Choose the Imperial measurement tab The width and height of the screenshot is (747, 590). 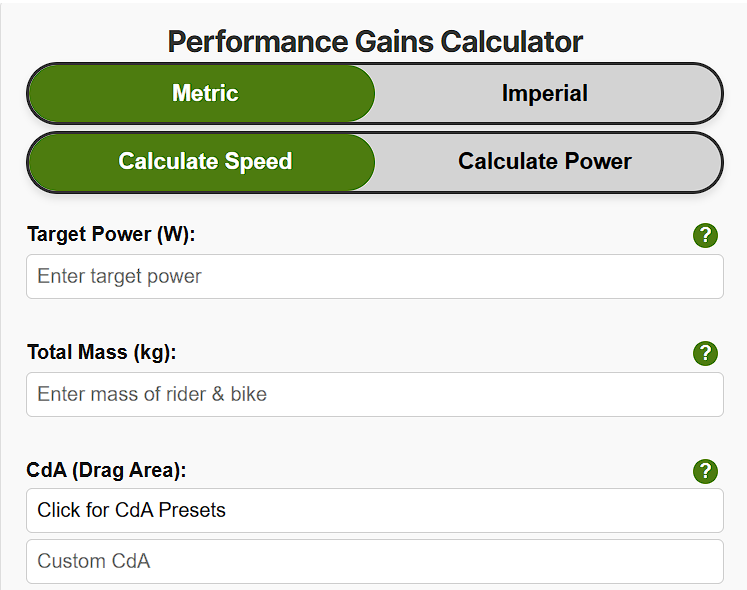(x=545, y=94)
